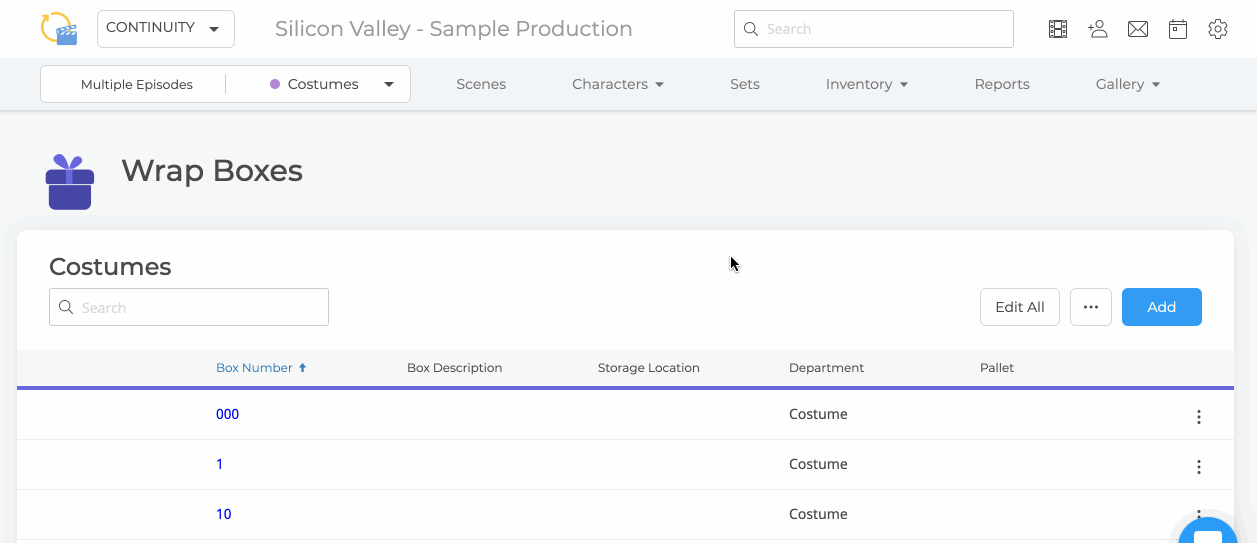Open row options menu for box 1
The image size is (1257, 543).
coord(1199,467)
